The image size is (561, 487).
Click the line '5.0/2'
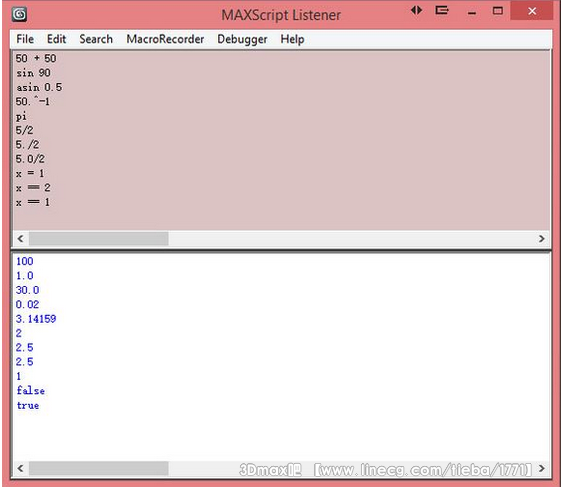click(30, 159)
